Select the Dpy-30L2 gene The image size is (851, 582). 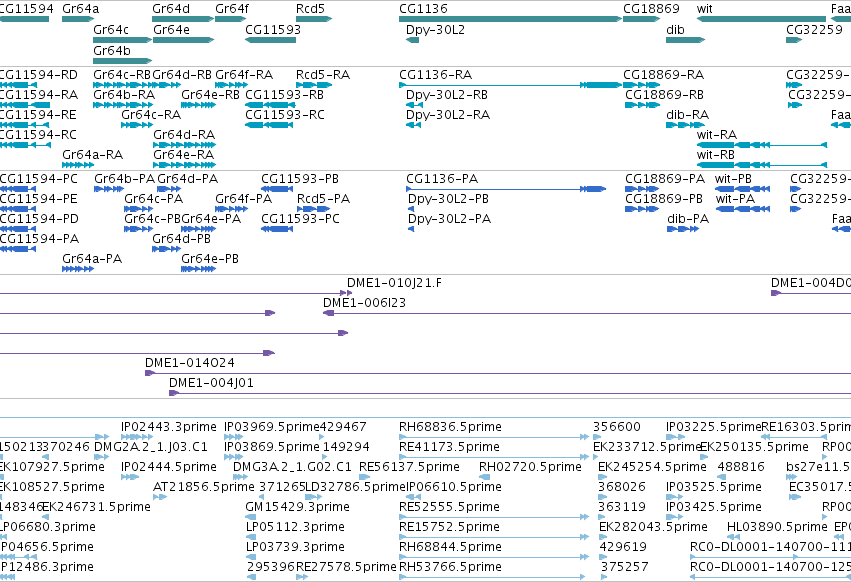[x=412, y=40]
